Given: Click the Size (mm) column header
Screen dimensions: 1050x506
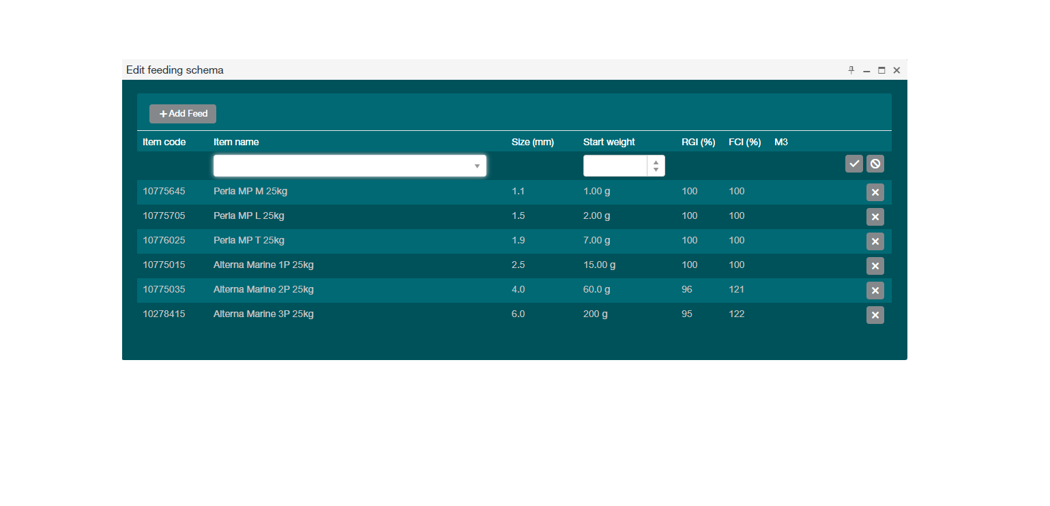Looking at the screenshot, I should [532, 142].
